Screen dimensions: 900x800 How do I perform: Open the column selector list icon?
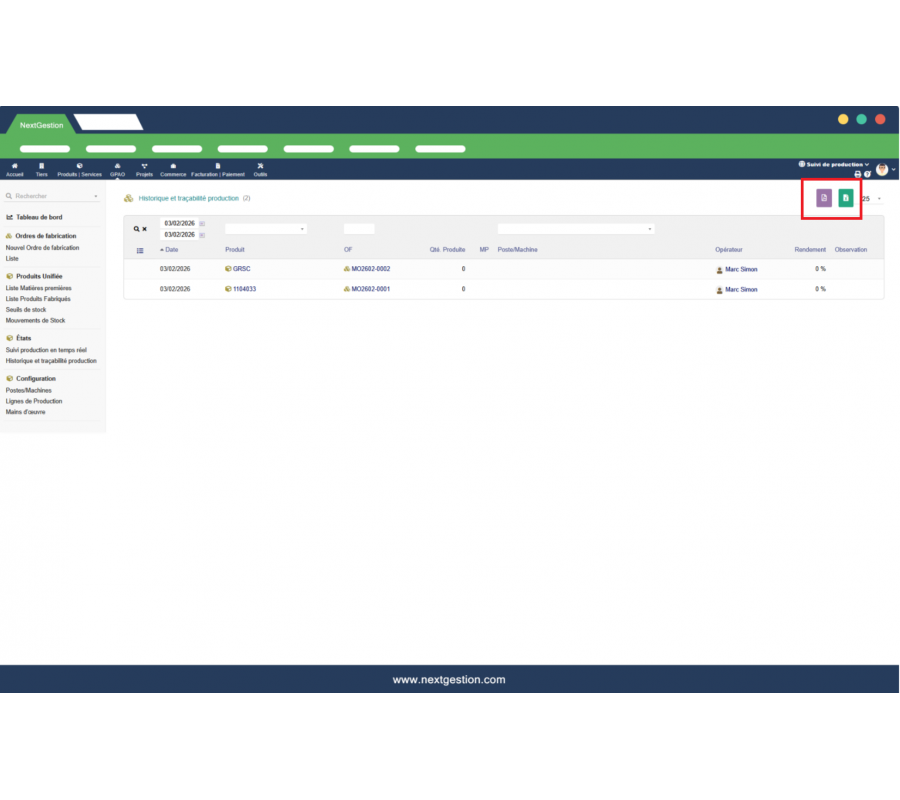[140, 250]
